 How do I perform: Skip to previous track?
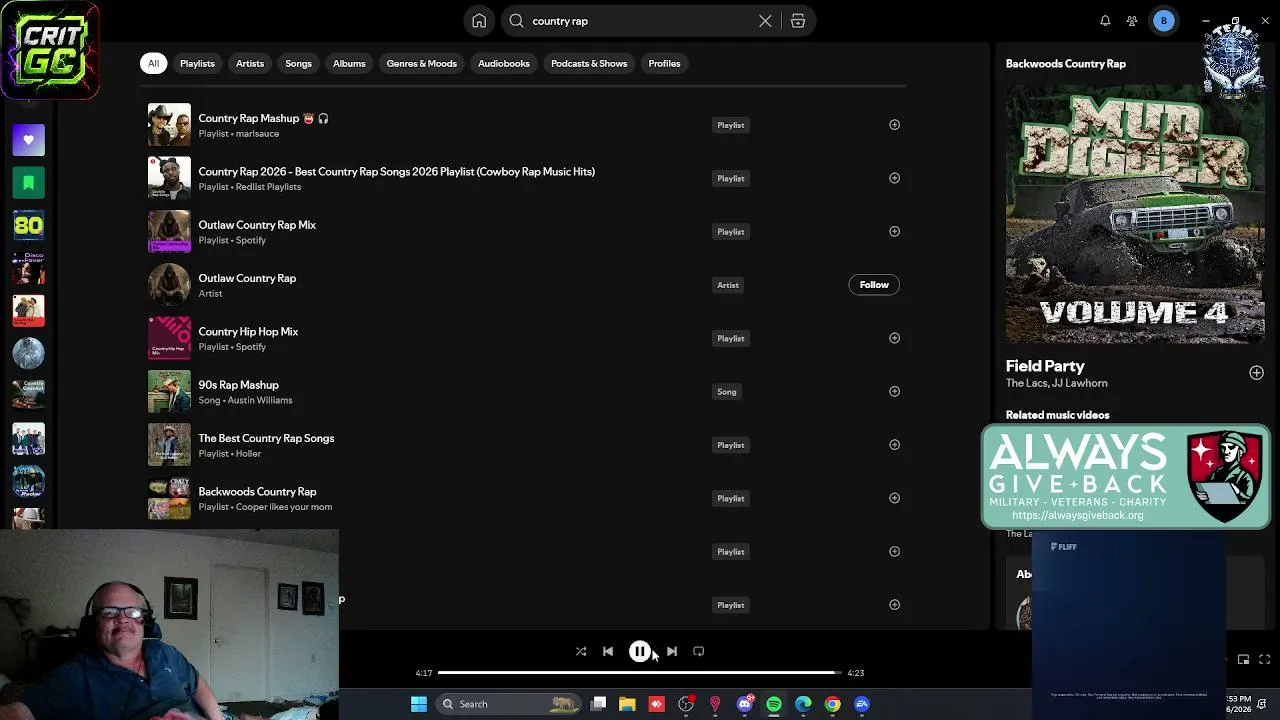point(608,651)
